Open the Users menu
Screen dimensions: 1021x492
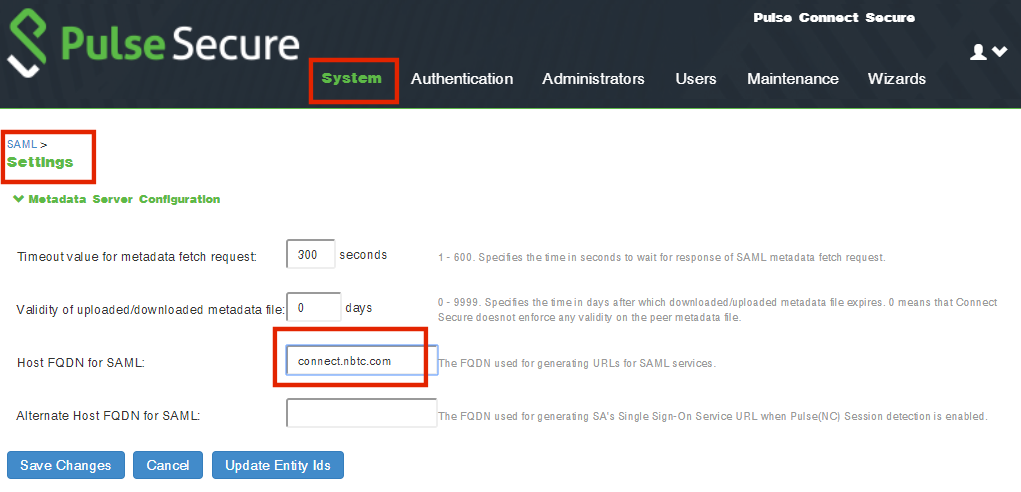pyautogui.click(x=695, y=79)
